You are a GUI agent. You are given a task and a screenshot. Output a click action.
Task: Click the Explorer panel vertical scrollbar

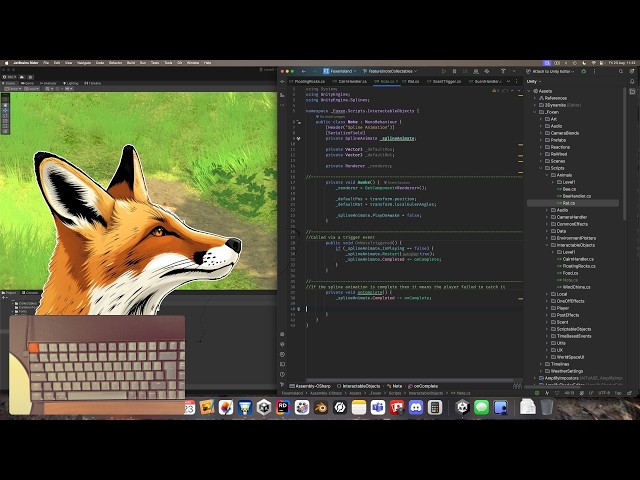click(624, 154)
